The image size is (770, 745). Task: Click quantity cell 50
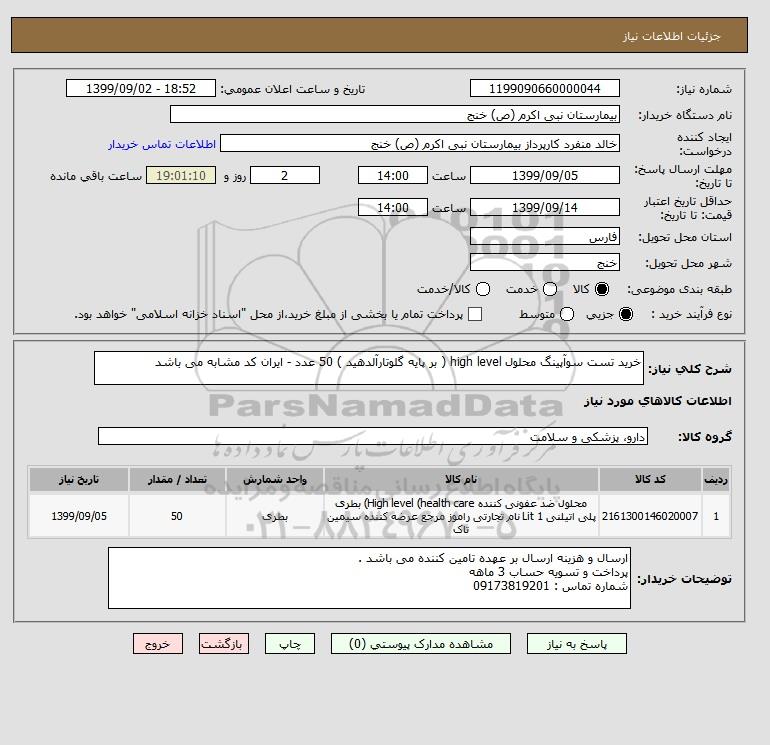click(177, 516)
